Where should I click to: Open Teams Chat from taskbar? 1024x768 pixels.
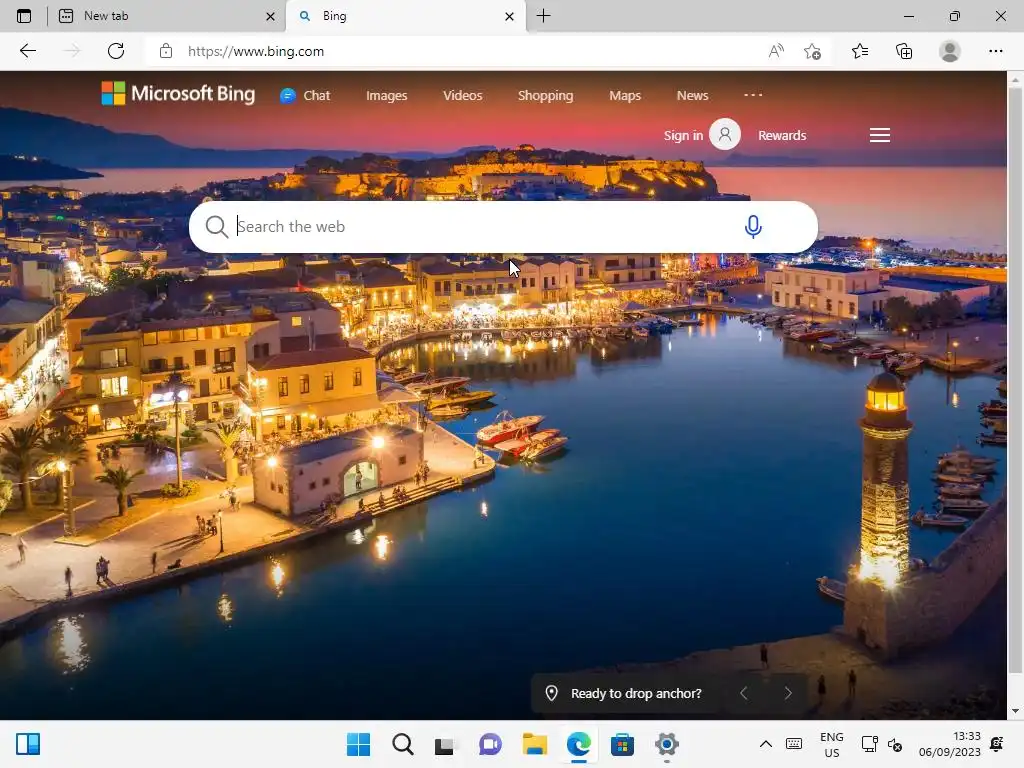coord(490,744)
